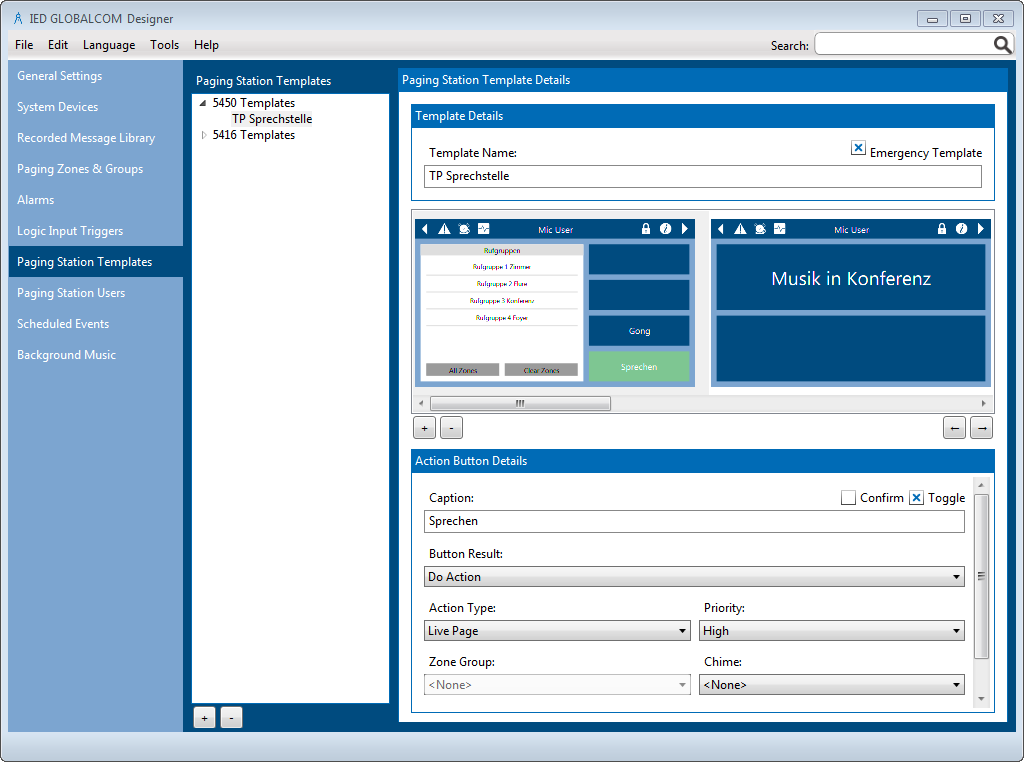Open the Button Result dropdown

(694, 577)
